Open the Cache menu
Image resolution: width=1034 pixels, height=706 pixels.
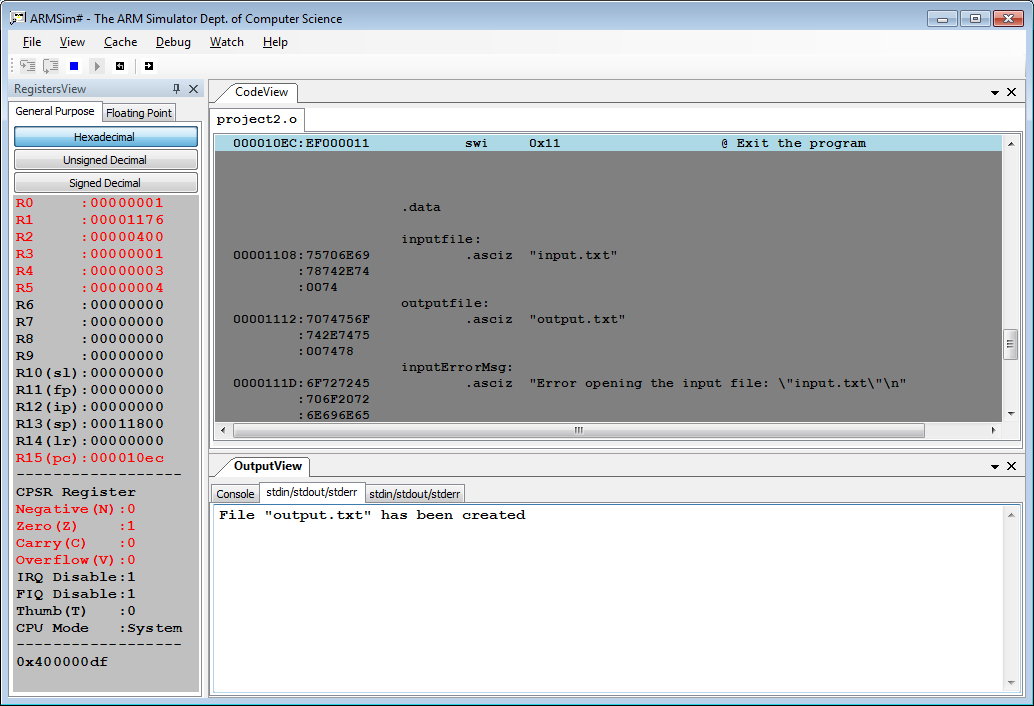pyautogui.click(x=120, y=42)
